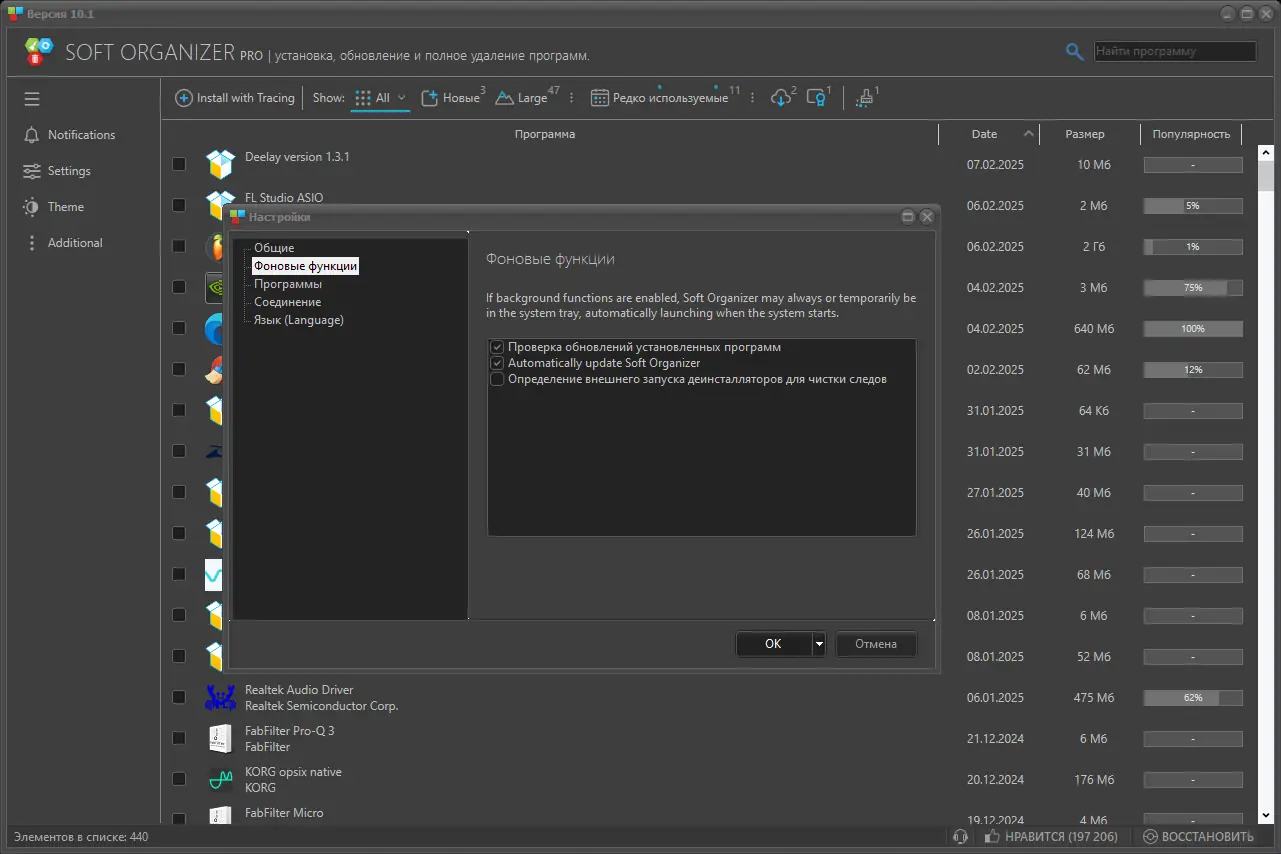Click the Soft Organizer logo icon
Viewport: 1281px width, 854px height.
click(x=38, y=52)
